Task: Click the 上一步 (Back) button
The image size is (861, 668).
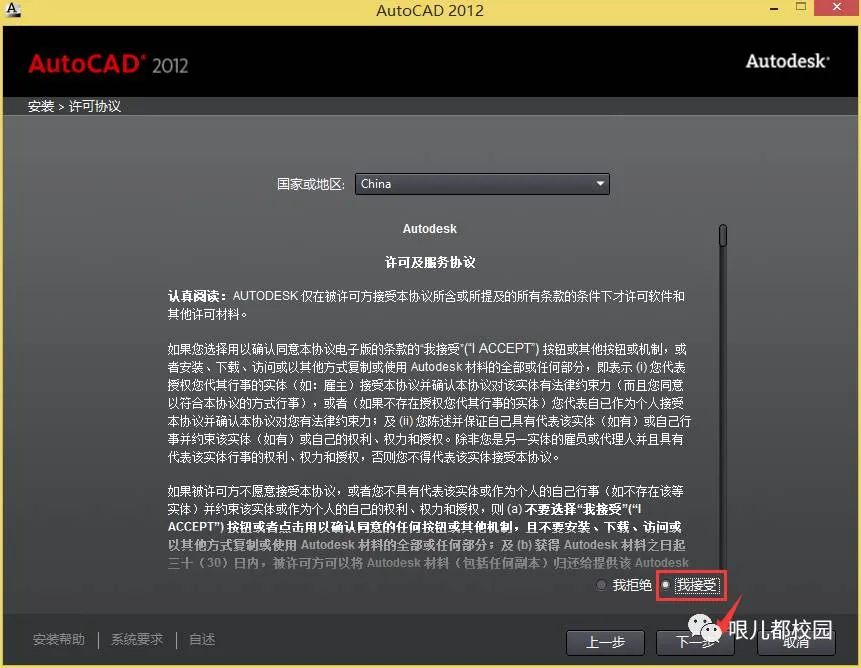Action: pos(605,642)
